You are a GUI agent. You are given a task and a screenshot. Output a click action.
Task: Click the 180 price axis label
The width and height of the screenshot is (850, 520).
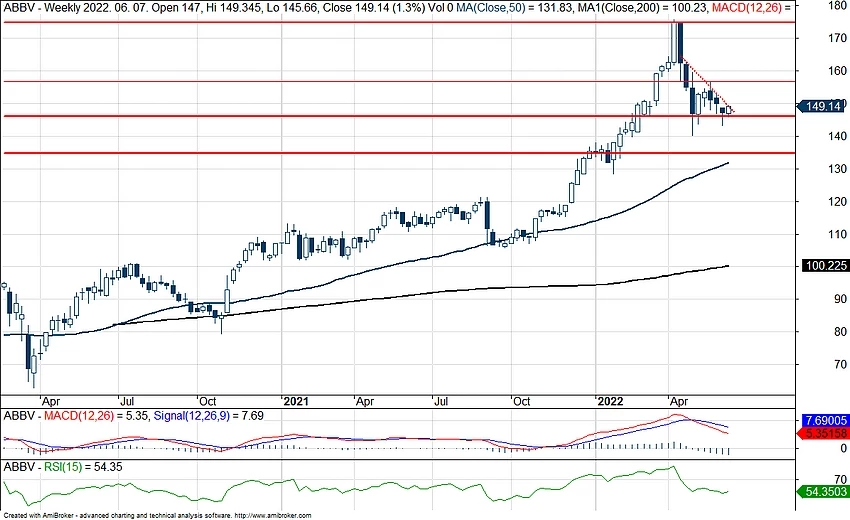(838, 7)
